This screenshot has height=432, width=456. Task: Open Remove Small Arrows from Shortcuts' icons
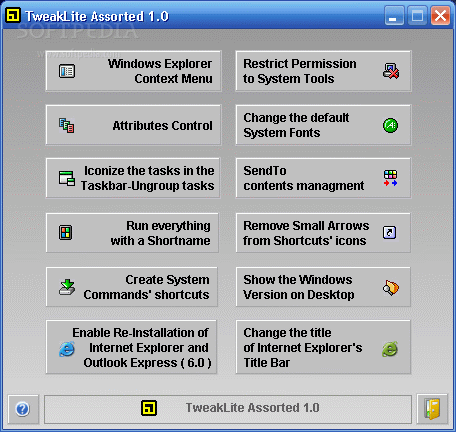323,233
